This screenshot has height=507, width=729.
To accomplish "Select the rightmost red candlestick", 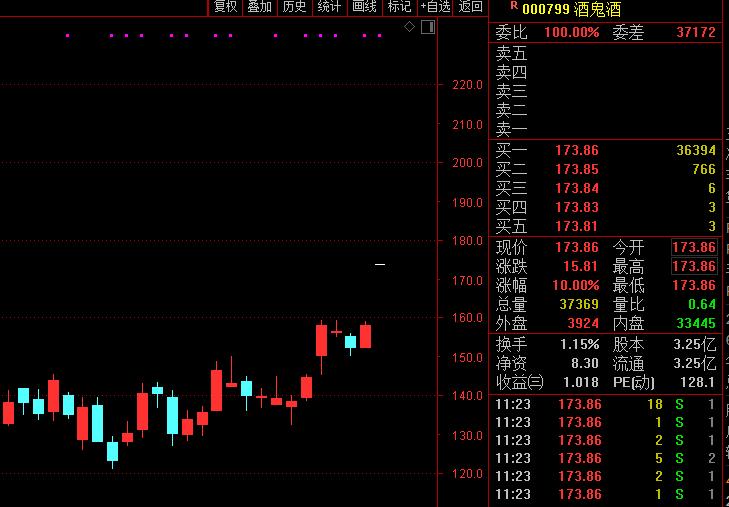I will [x=366, y=336].
